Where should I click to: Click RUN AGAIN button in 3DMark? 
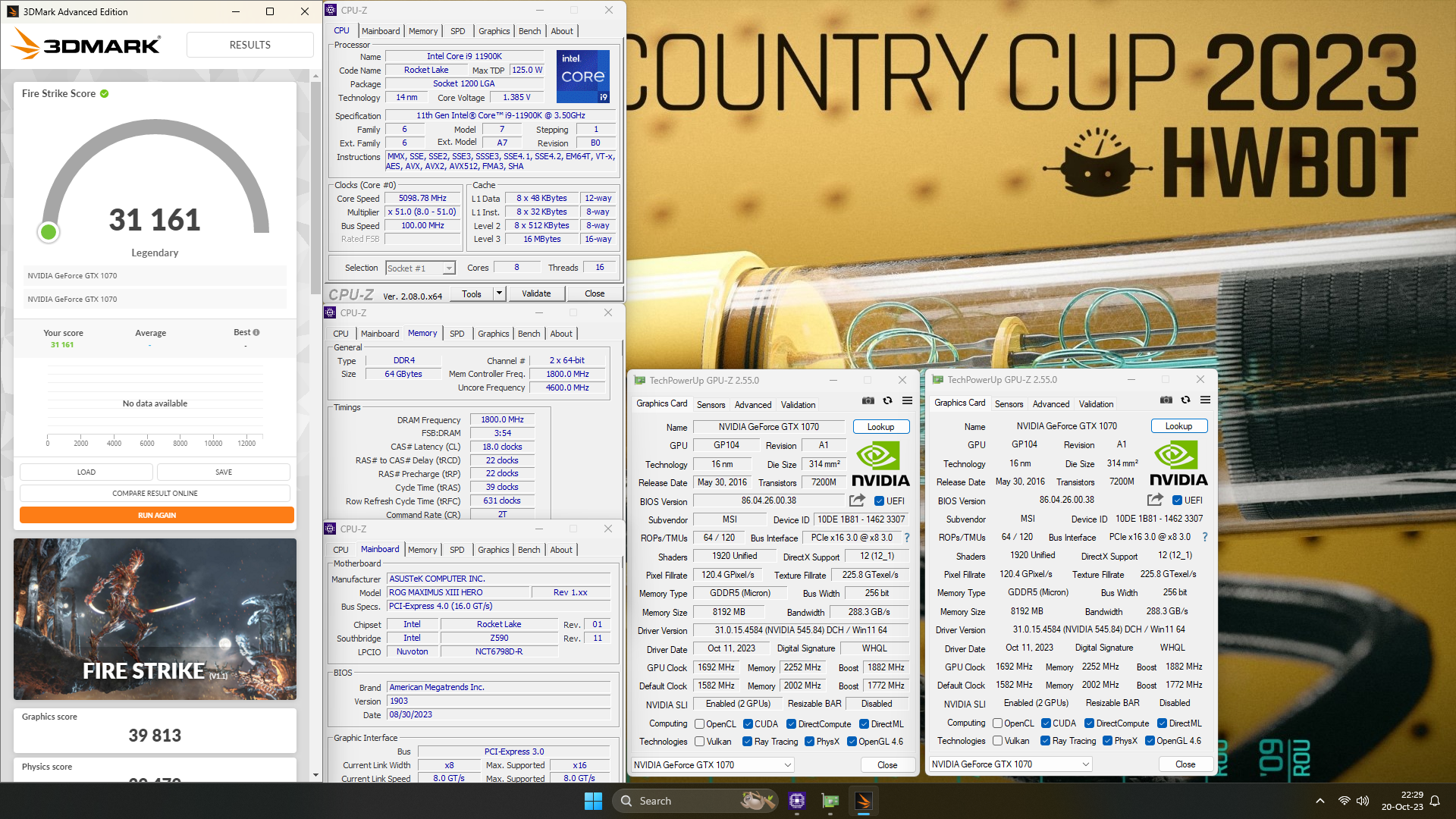point(157,515)
